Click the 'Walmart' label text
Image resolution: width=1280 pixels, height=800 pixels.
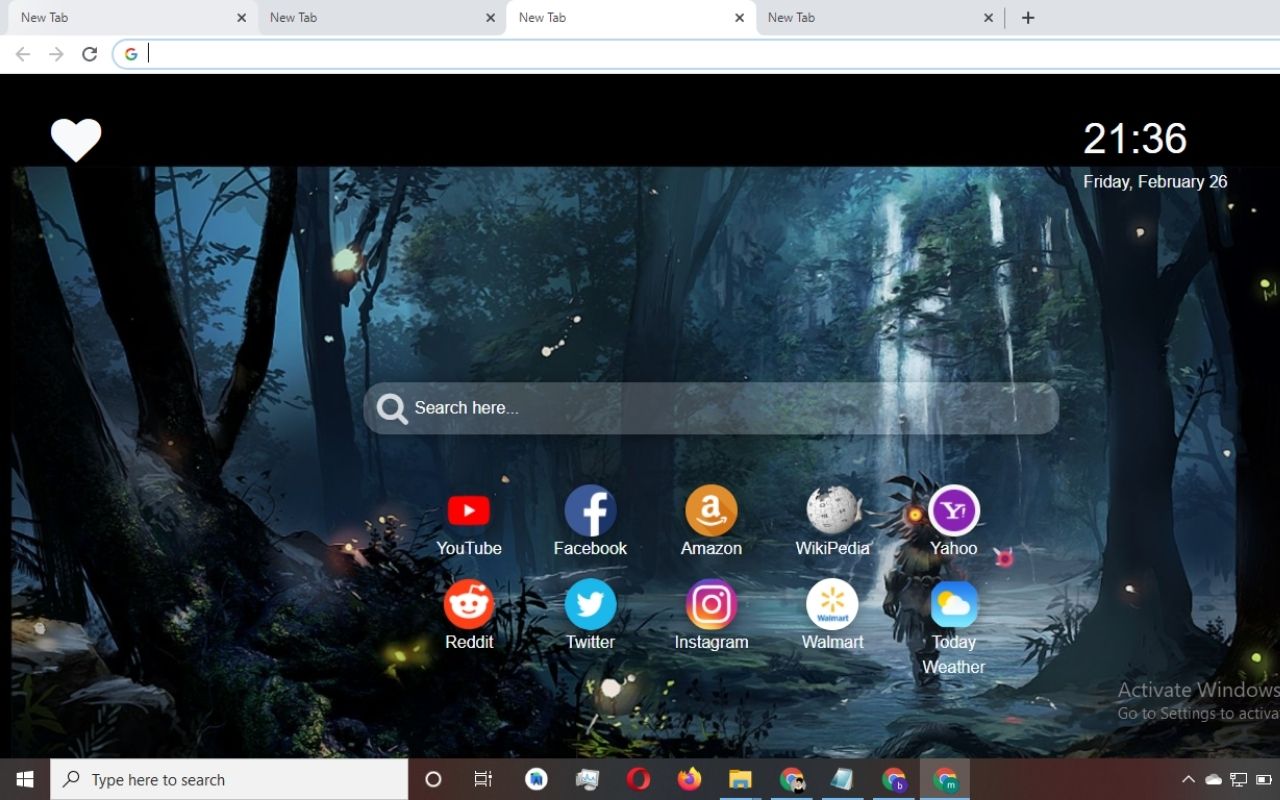point(832,642)
